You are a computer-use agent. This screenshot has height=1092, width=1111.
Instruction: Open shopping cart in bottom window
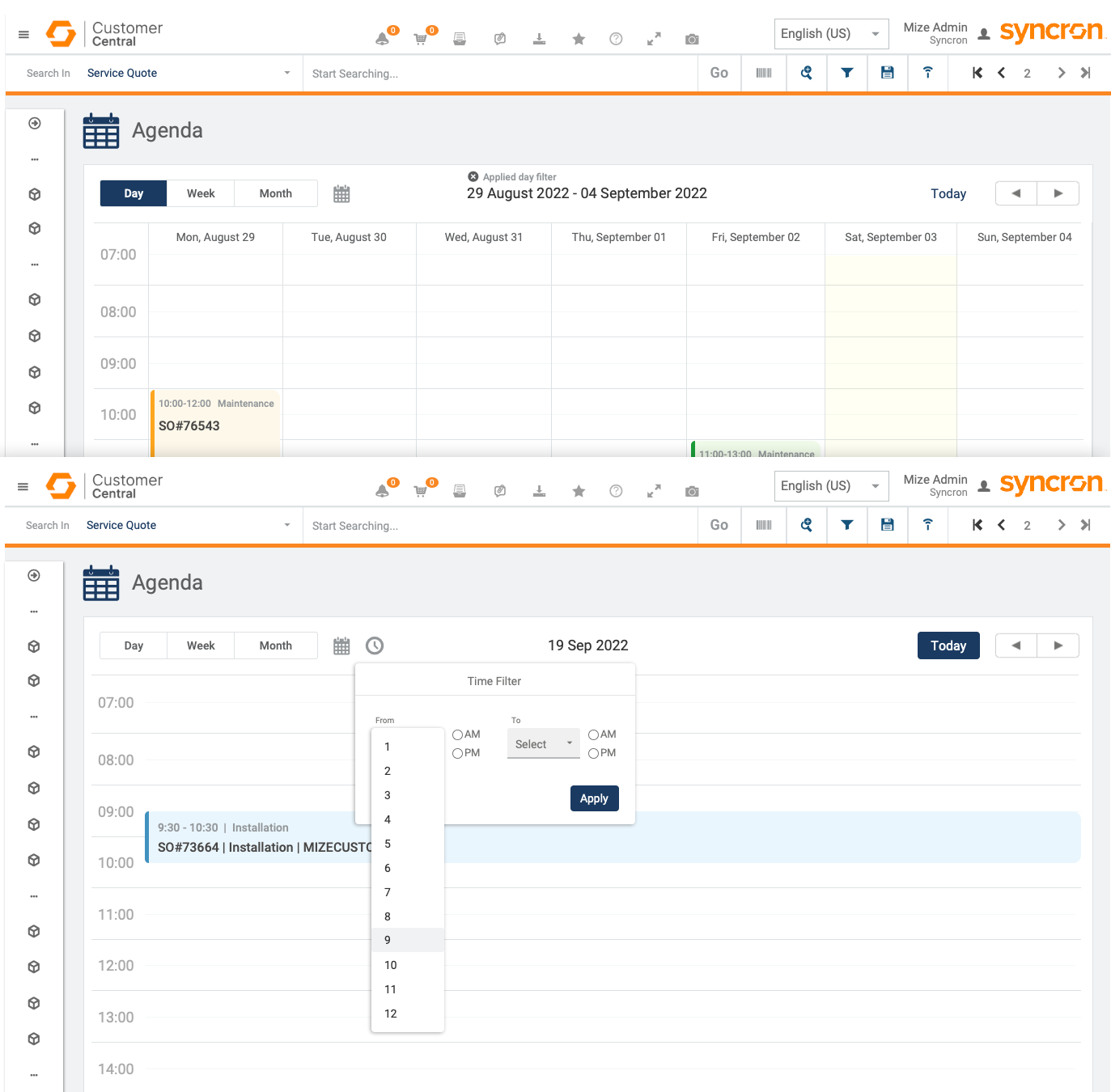click(x=420, y=490)
